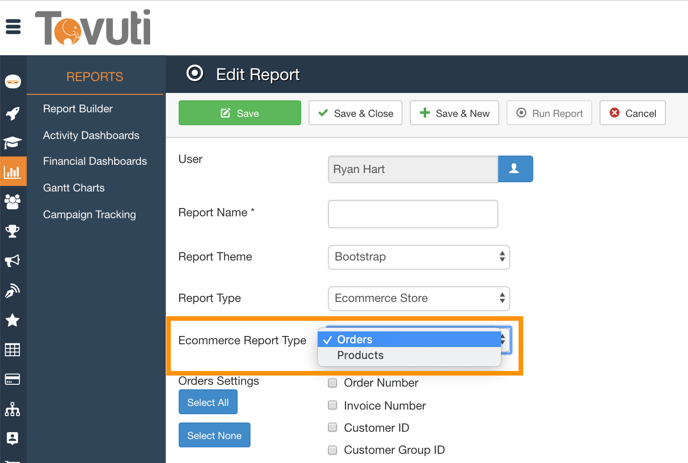The width and height of the screenshot is (688, 463).
Task: Click the user picker icon beside Ryan Hart
Action: 515,169
